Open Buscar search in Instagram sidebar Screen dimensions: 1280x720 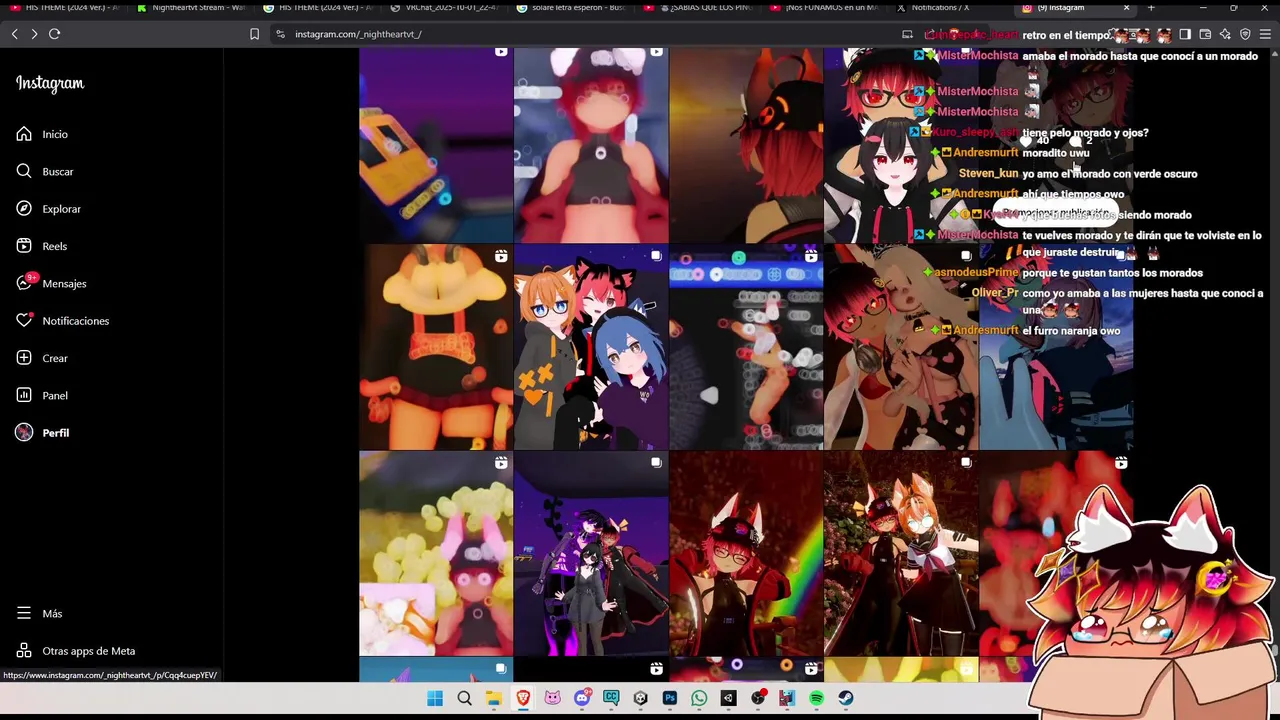pos(45,171)
